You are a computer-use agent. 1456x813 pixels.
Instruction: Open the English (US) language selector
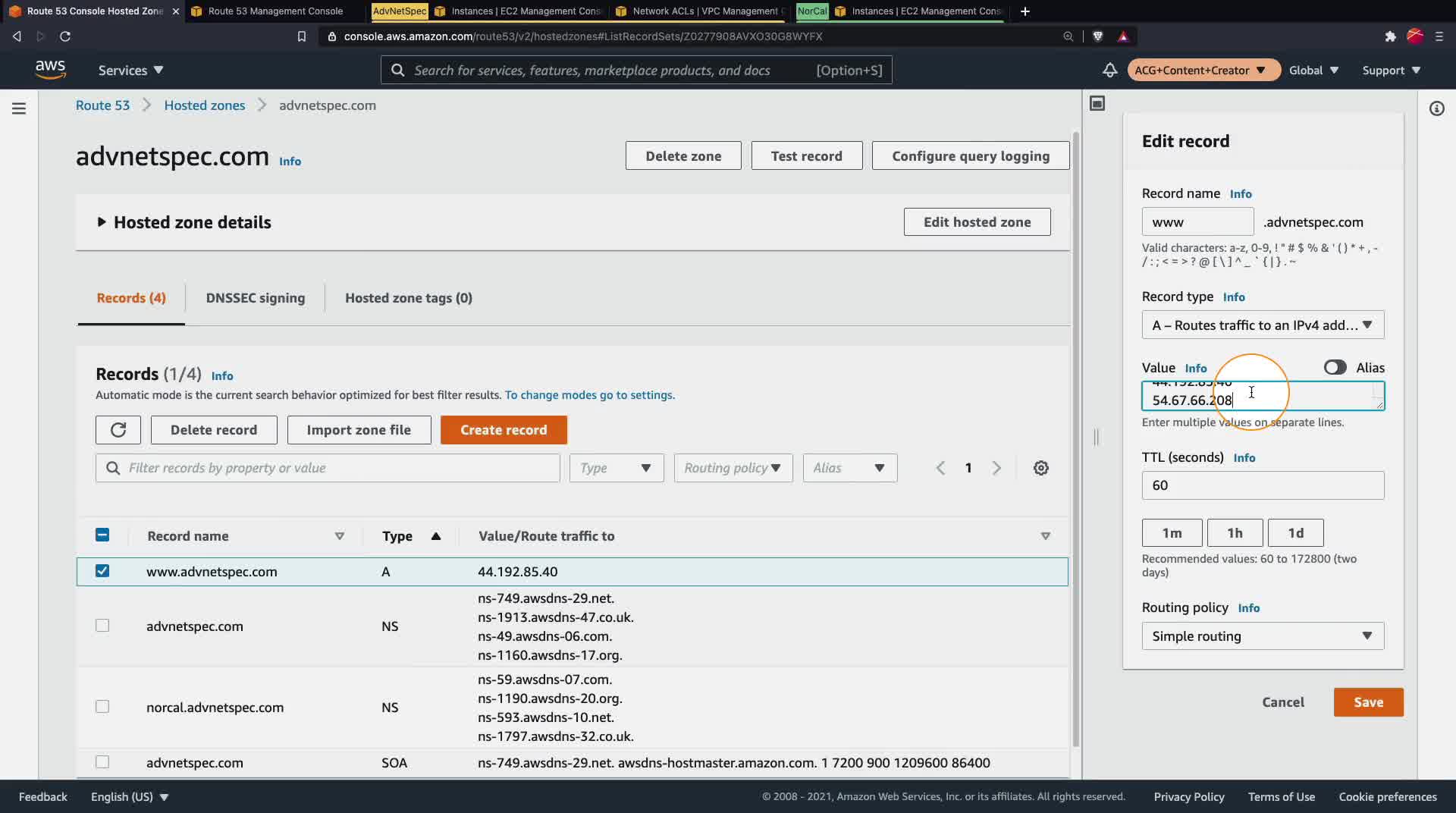click(130, 796)
